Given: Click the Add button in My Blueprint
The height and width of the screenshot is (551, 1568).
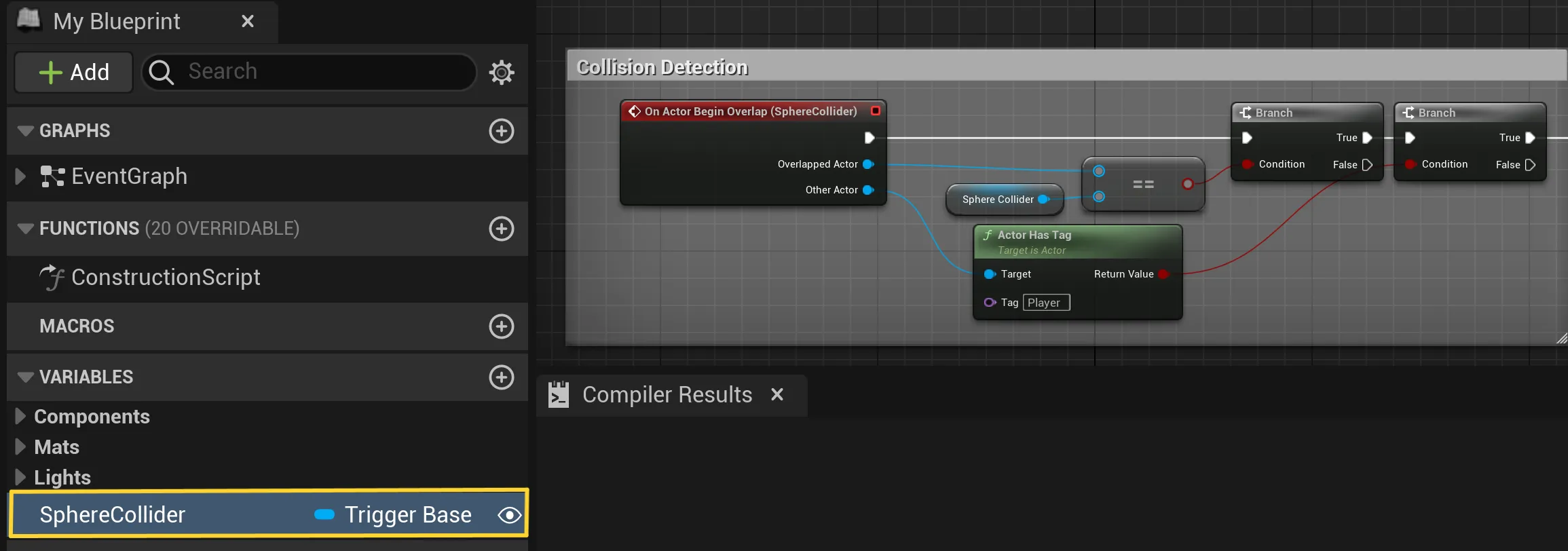Looking at the screenshot, I should pyautogui.click(x=74, y=72).
